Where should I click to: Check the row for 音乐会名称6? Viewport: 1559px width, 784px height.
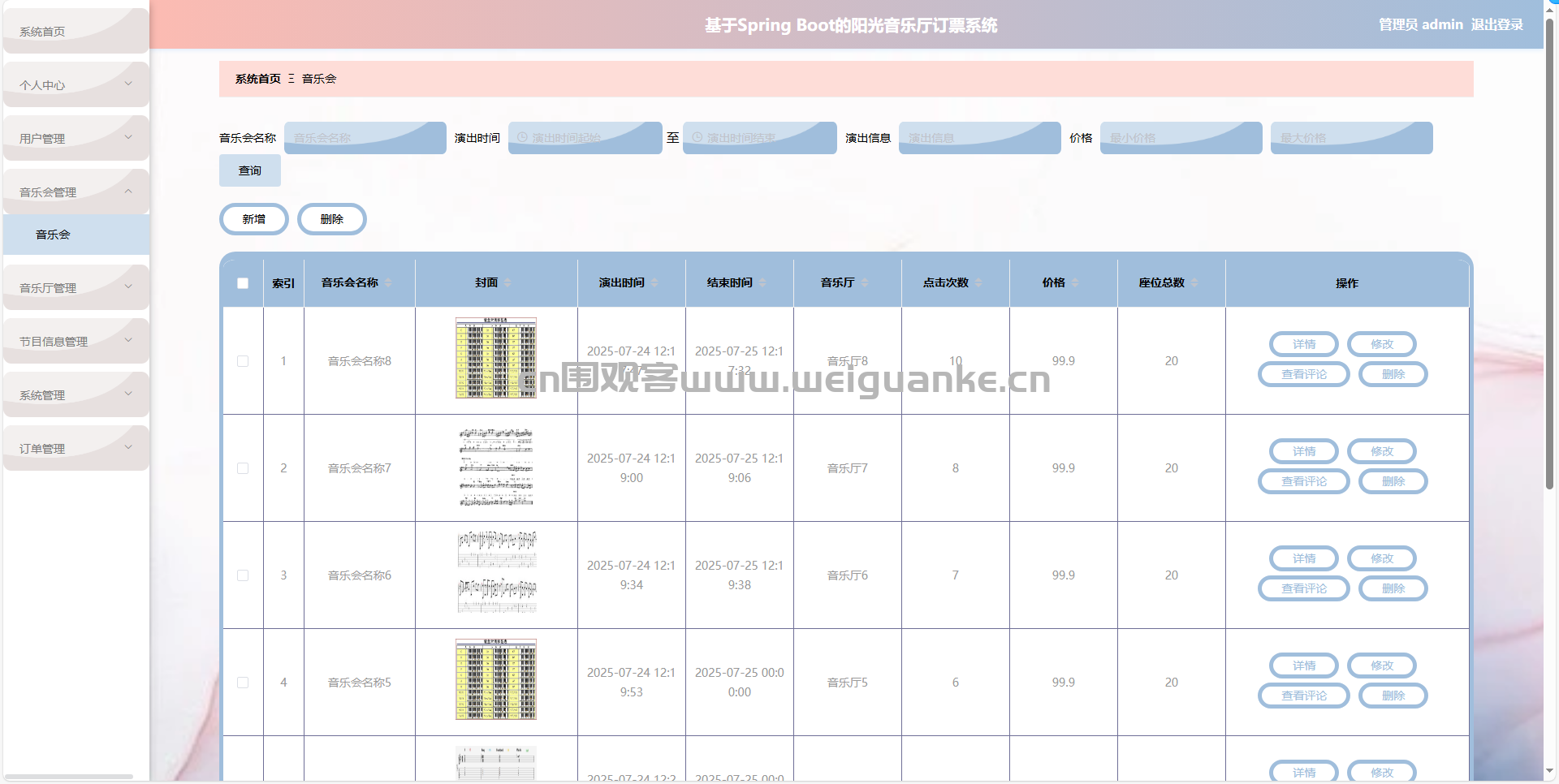click(x=243, y=575)
